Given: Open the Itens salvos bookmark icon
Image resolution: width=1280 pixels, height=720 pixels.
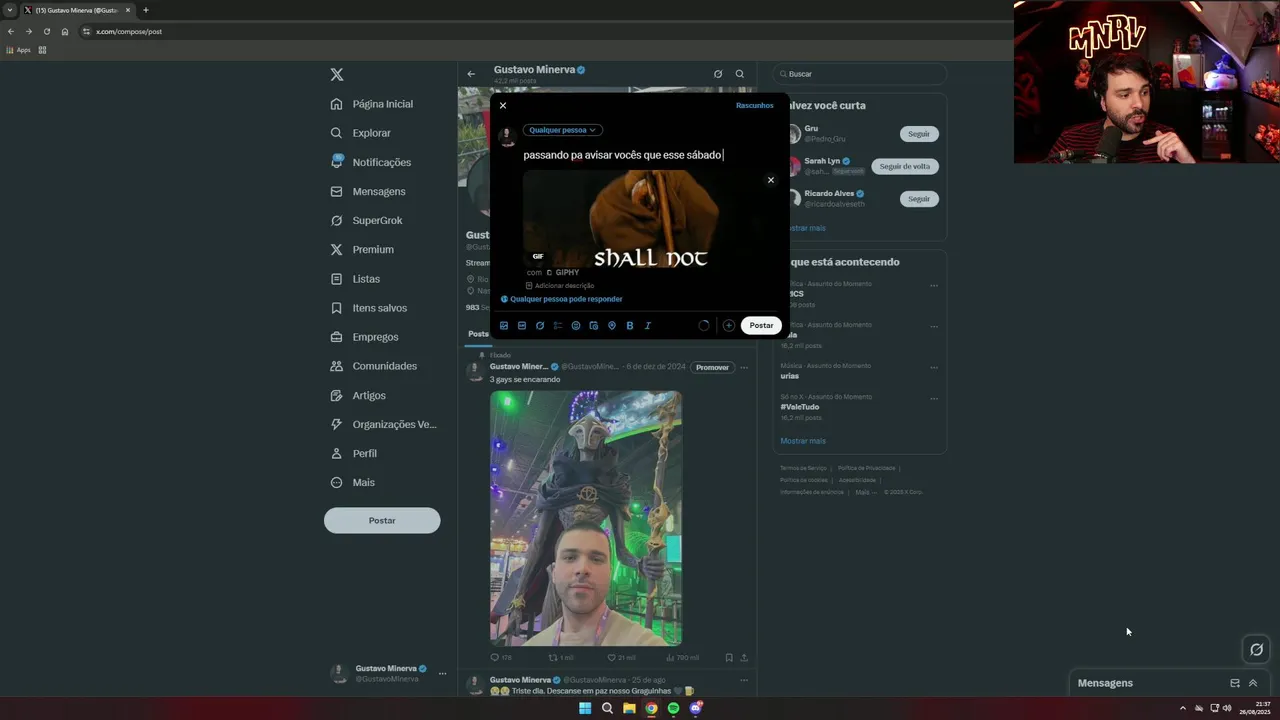Looking at the screenshot, I should [x=337, y=308].
